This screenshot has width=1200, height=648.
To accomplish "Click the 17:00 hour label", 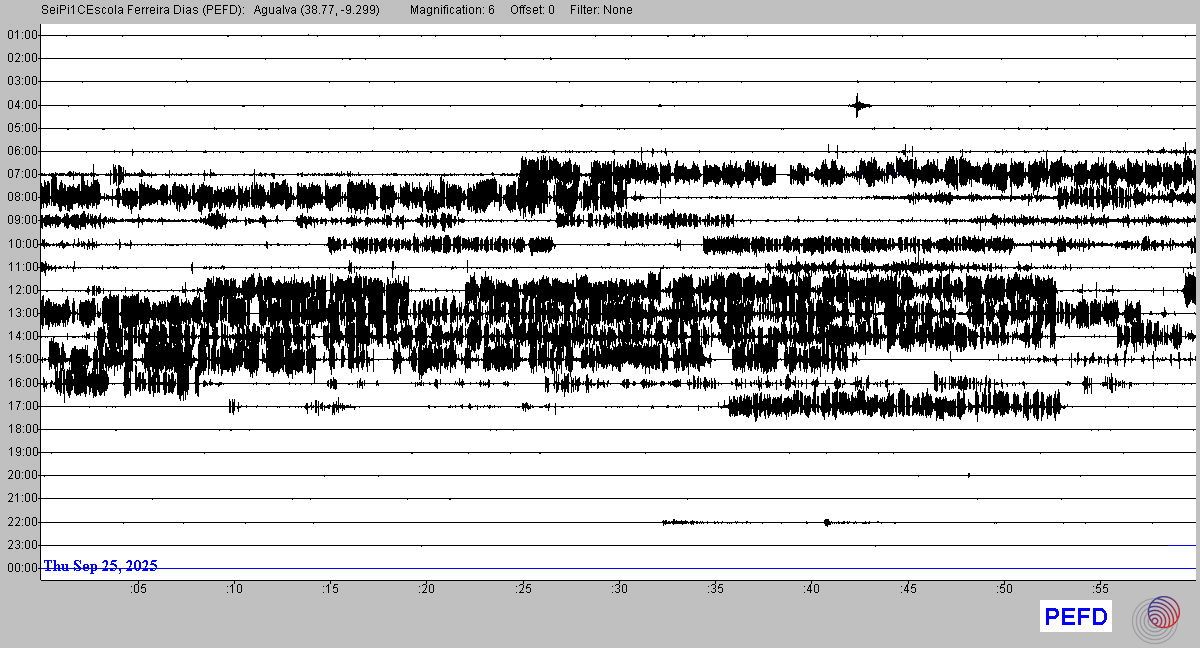I will [x=22, y=406].
